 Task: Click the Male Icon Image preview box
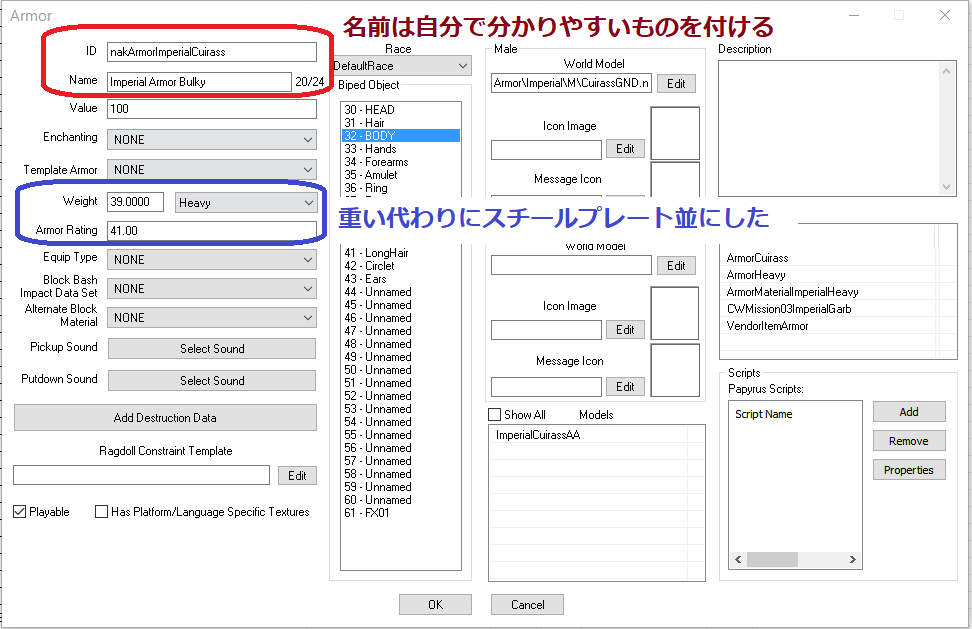point(675,133)
